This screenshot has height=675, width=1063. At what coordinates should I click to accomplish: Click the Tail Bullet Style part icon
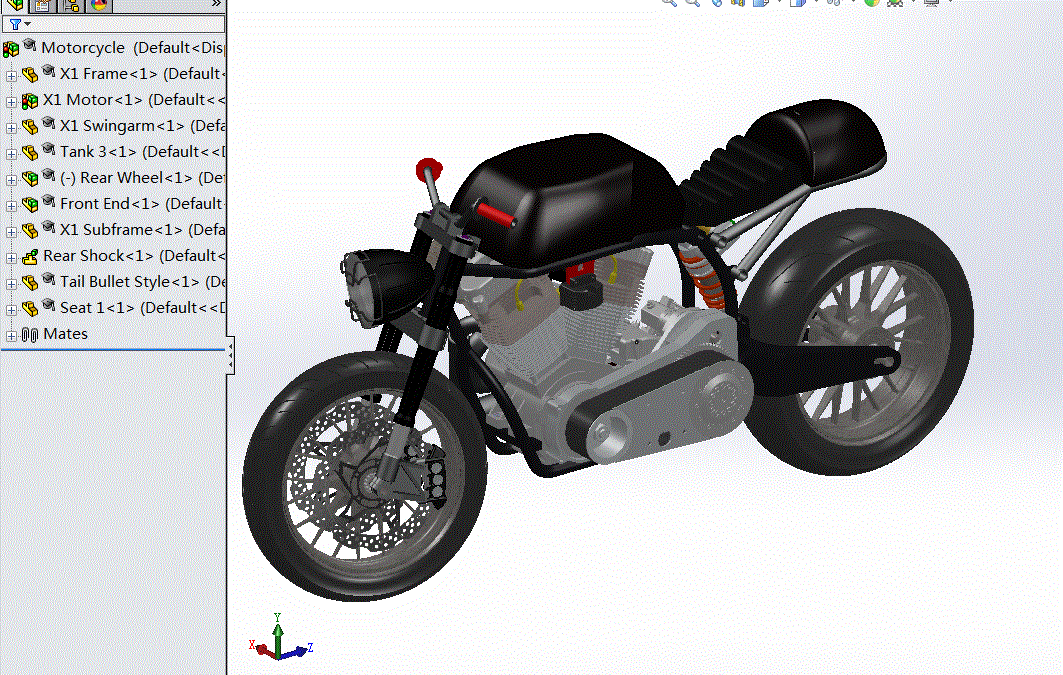pos(29,283)
